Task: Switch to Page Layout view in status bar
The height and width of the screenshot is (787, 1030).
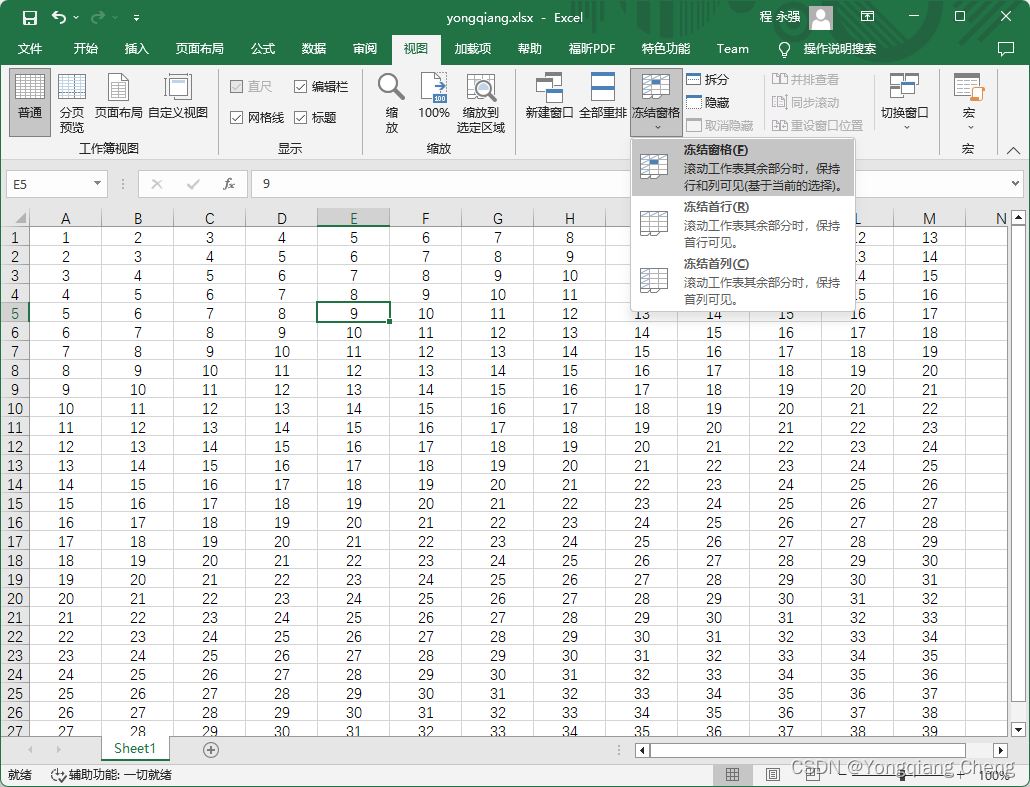Action: pos(772,775)
